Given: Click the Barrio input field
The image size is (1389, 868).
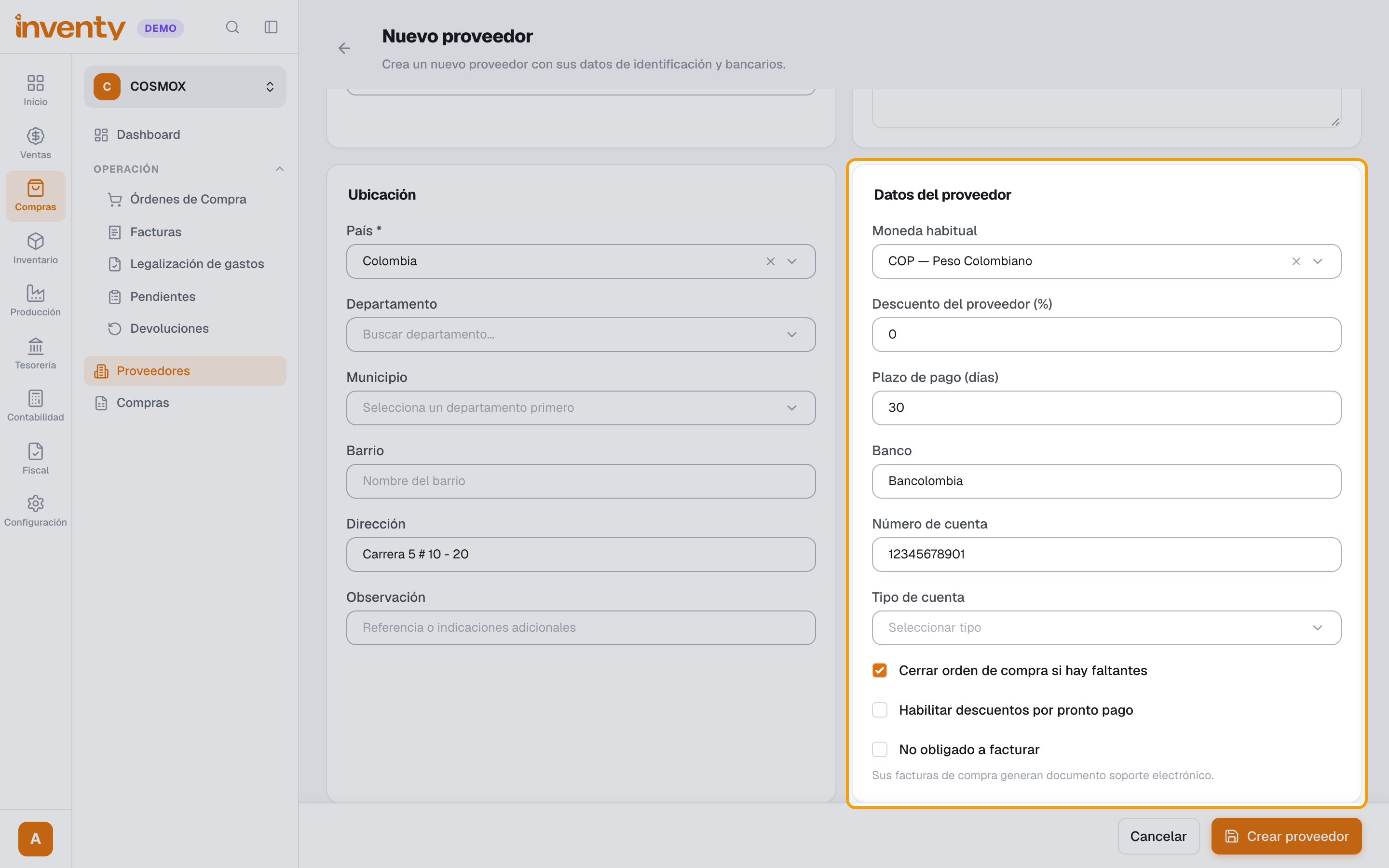Looking at the screenshot, I should tap(581, 481).
